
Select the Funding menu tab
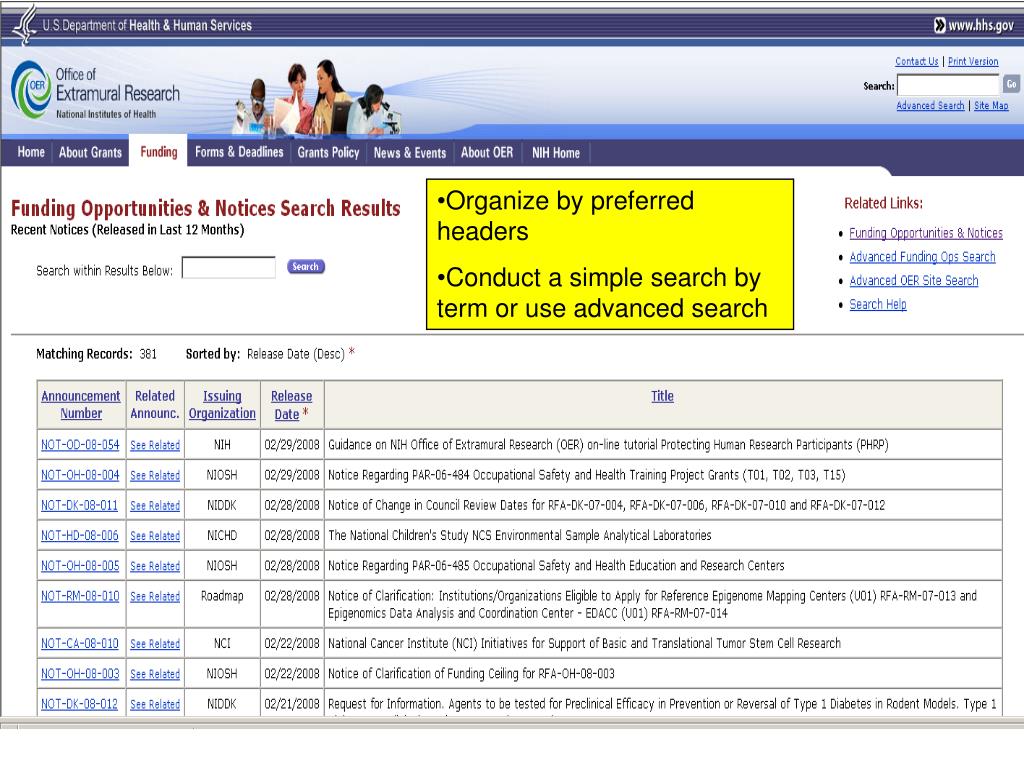click(159, 152)
